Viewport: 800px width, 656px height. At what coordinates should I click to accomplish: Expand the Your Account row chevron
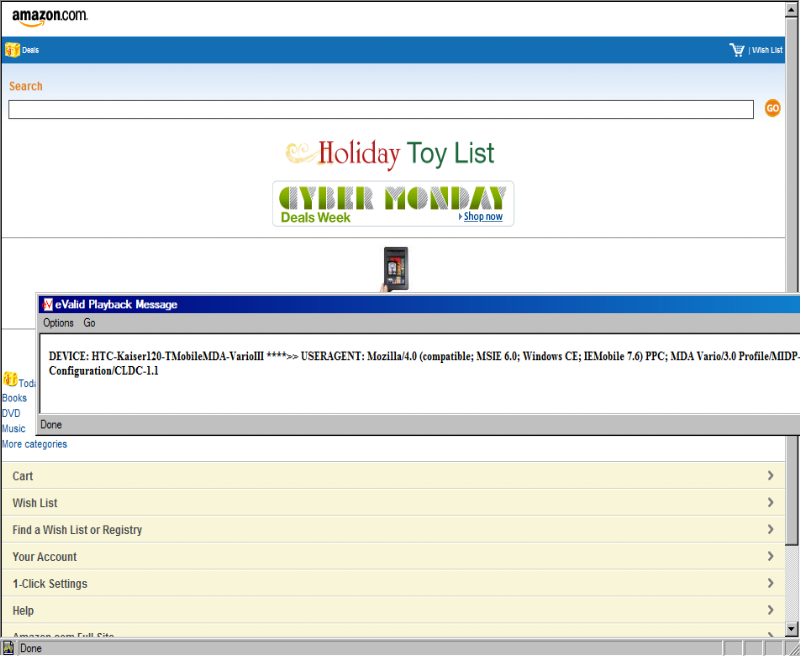(770, 556)
